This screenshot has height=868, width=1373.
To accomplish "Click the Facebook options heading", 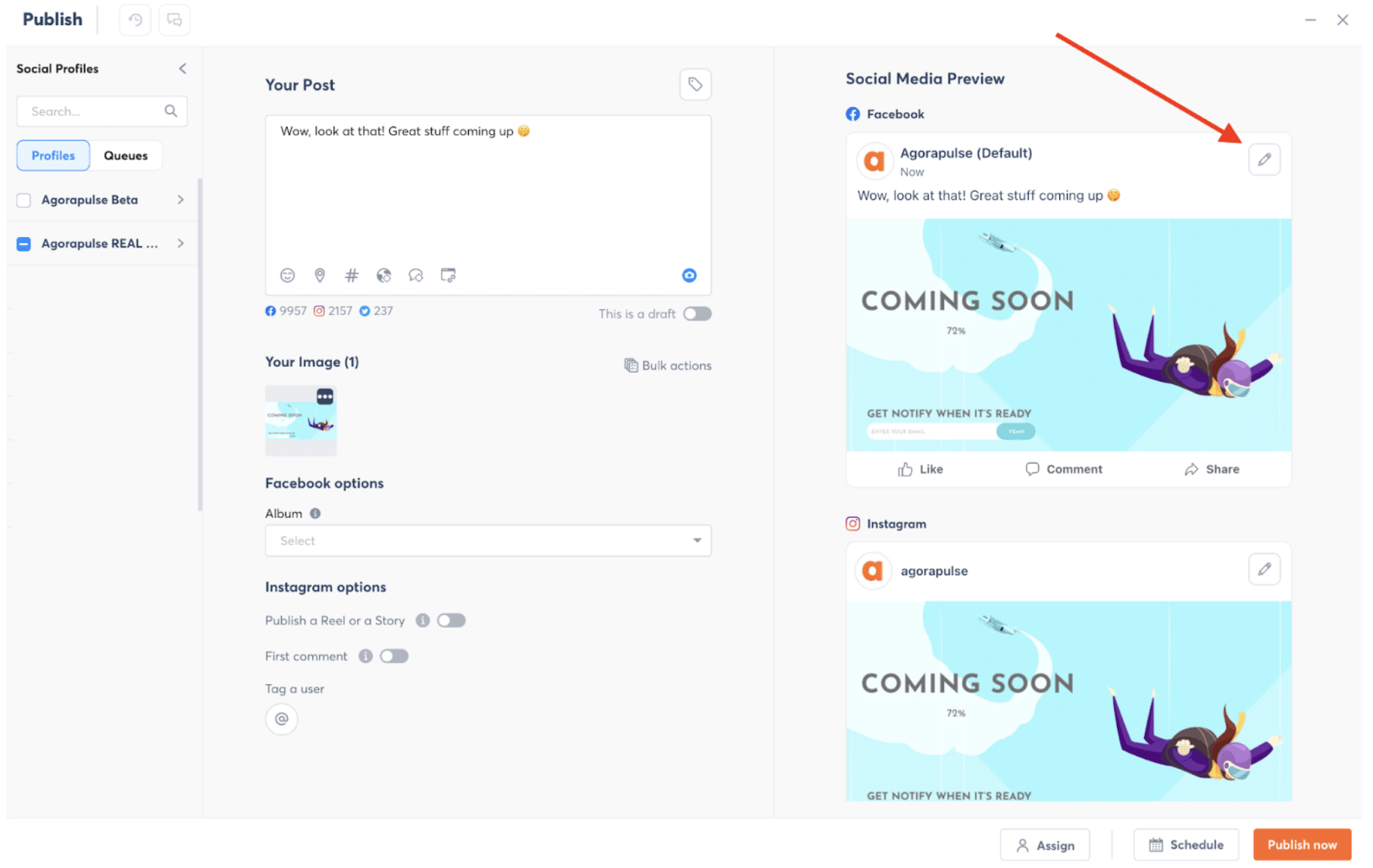I will (x=324, y=483).
